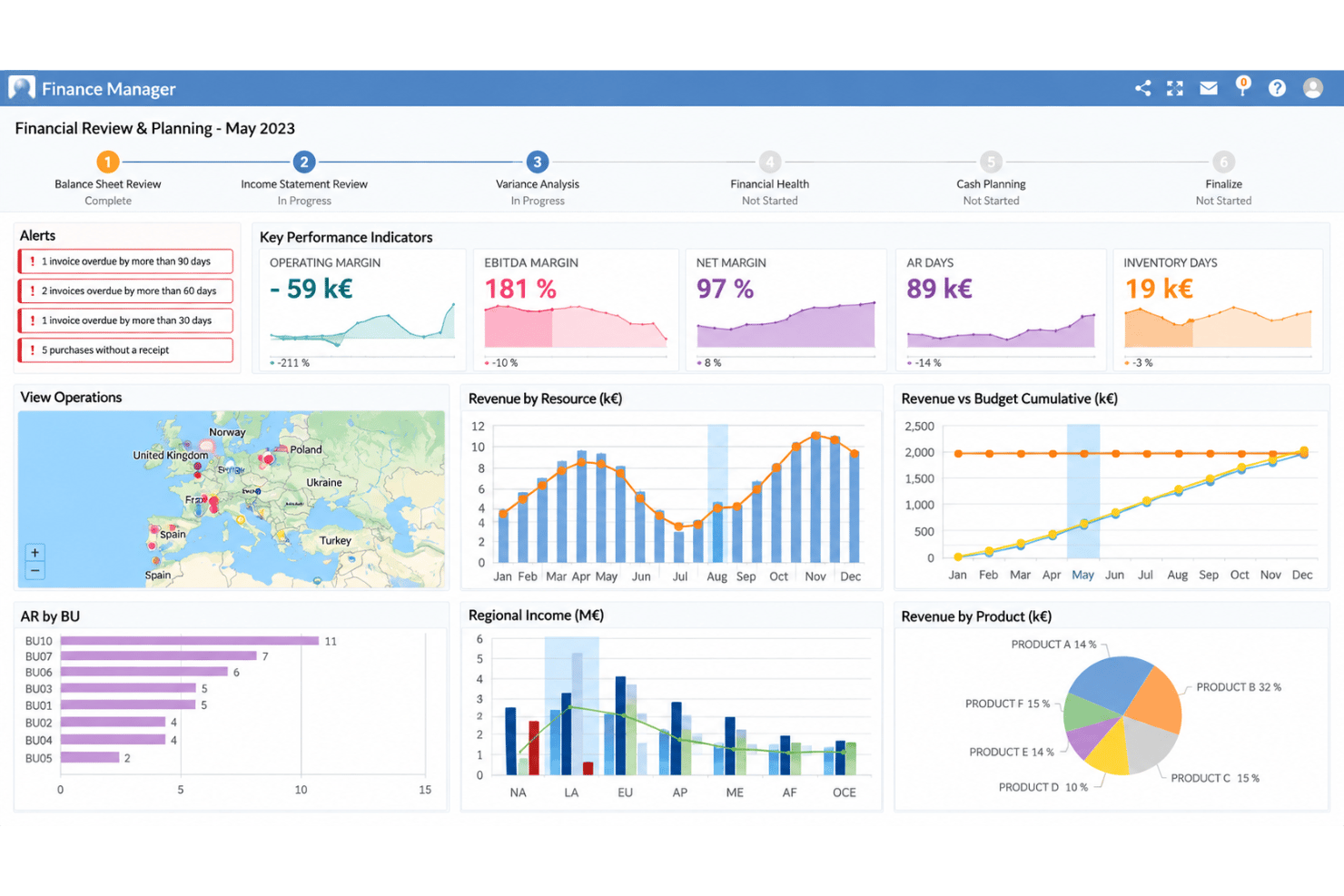Click the BU10 bar in AR by BU
The height and width of the screenshot is (896, 1344).
pos(189,641)
